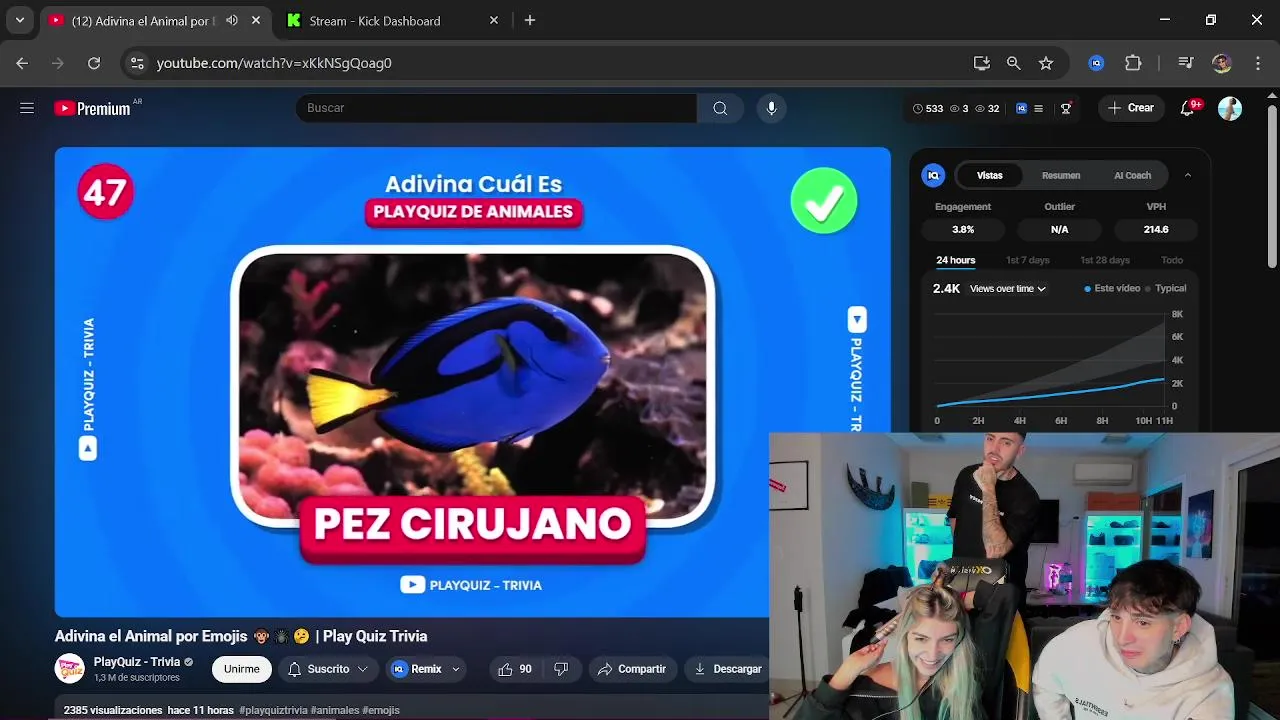The height and width of the screenshot is (720, 1280).
Task: Open the account avatar menu
Action: (x=1230, y=108)
